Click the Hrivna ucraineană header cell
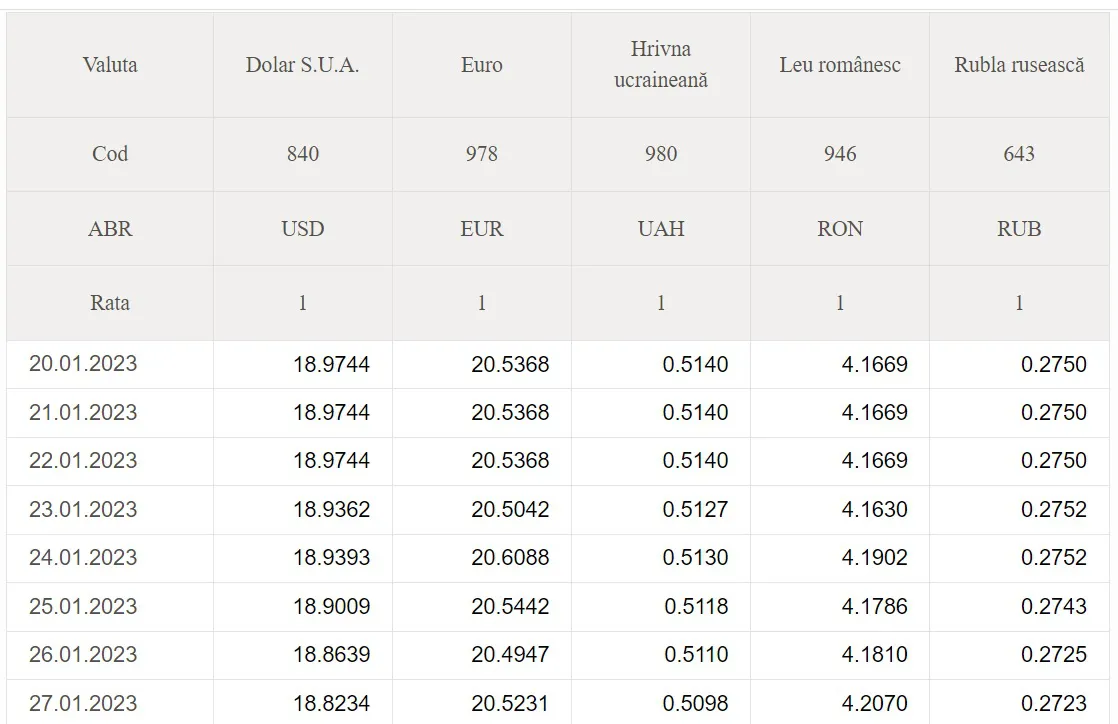This screenshot has width=1118, height=724. click(x=661, y=65)
